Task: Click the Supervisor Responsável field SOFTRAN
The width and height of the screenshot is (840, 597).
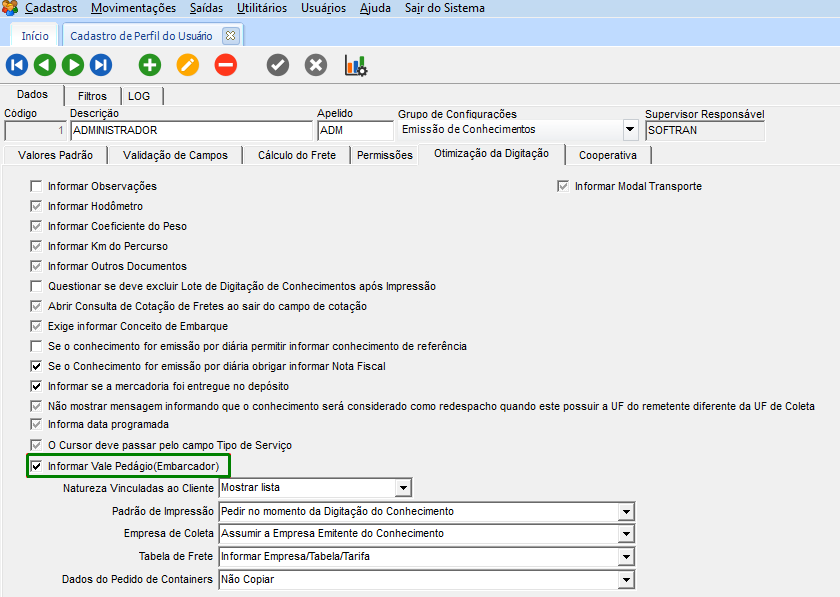Action: 705,130
